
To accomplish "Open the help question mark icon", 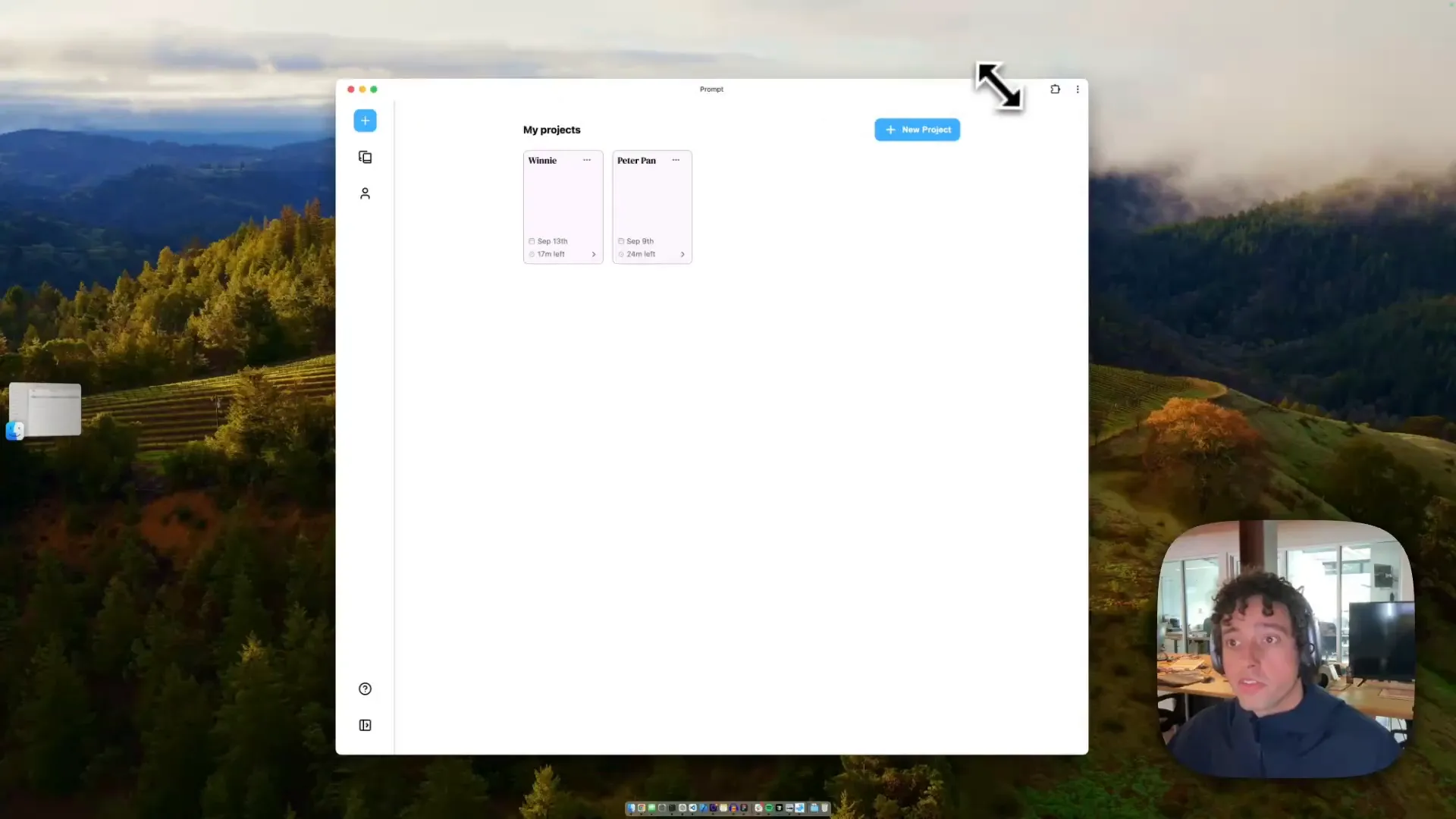I will tap(365, 689).
